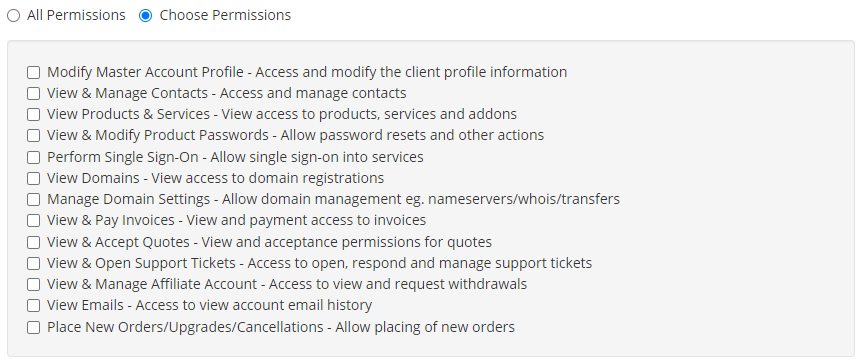Enable Place New Orders/Upgrades/Cancellations checkbox
Viewport: 863px width, 363px height.
point(34,328)
